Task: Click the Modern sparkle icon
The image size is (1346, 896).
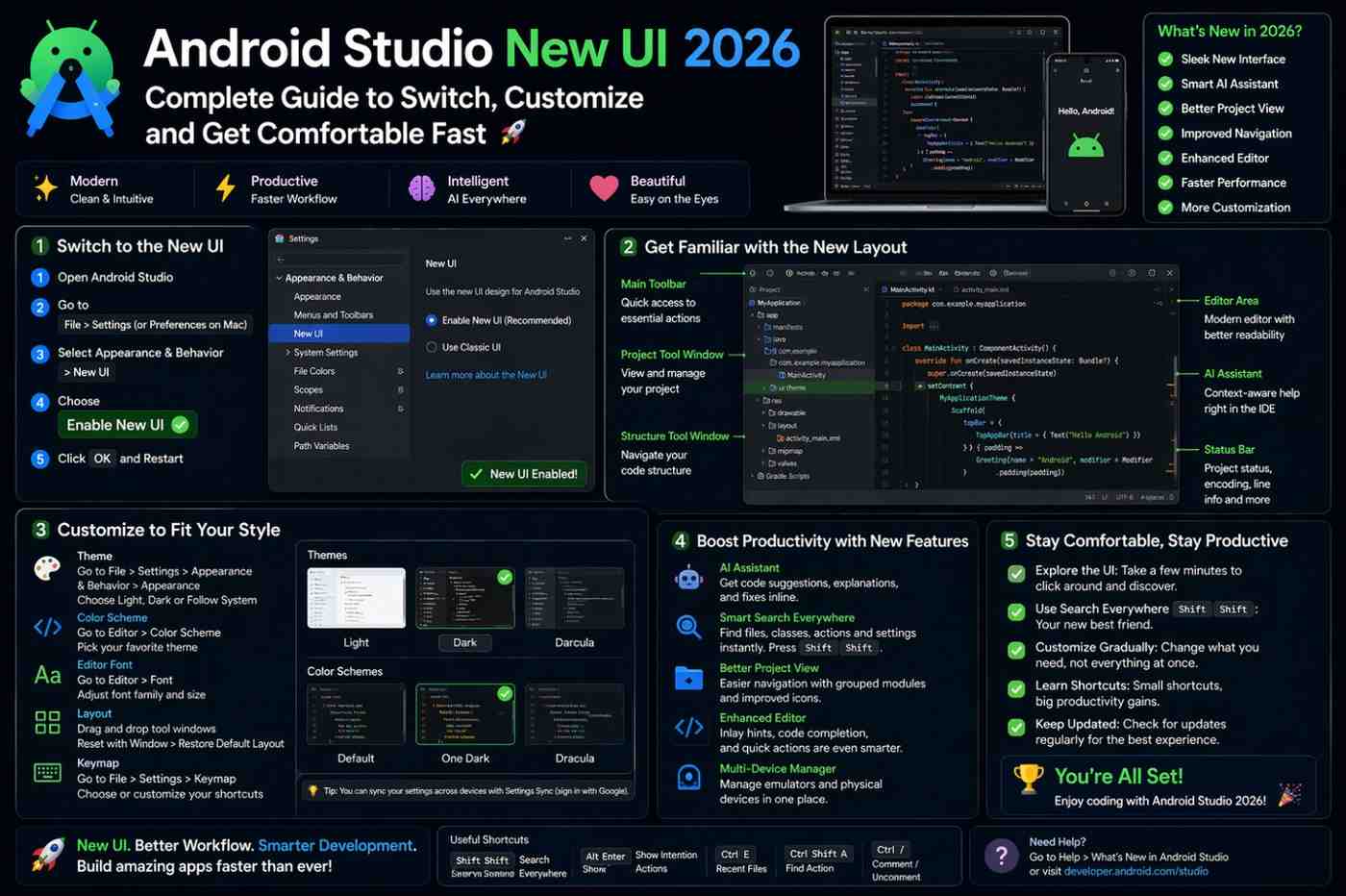Action: pyautogui.click(x=45, y=187)
